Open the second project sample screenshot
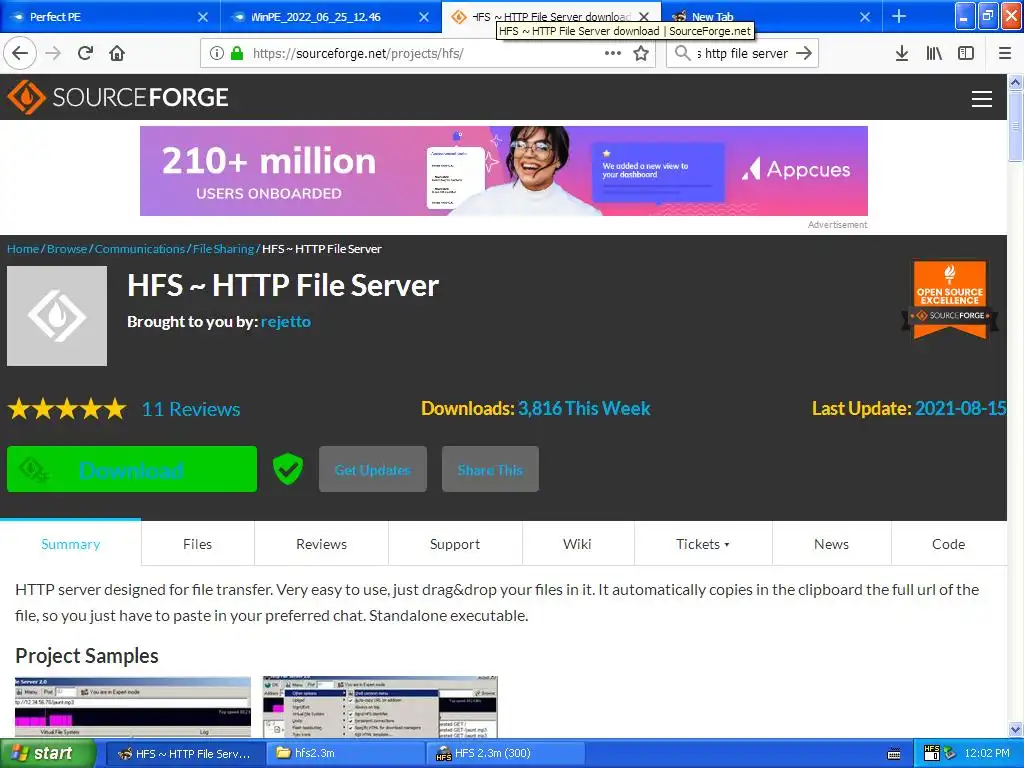The image size is (1024, 768). pos(380,707)
